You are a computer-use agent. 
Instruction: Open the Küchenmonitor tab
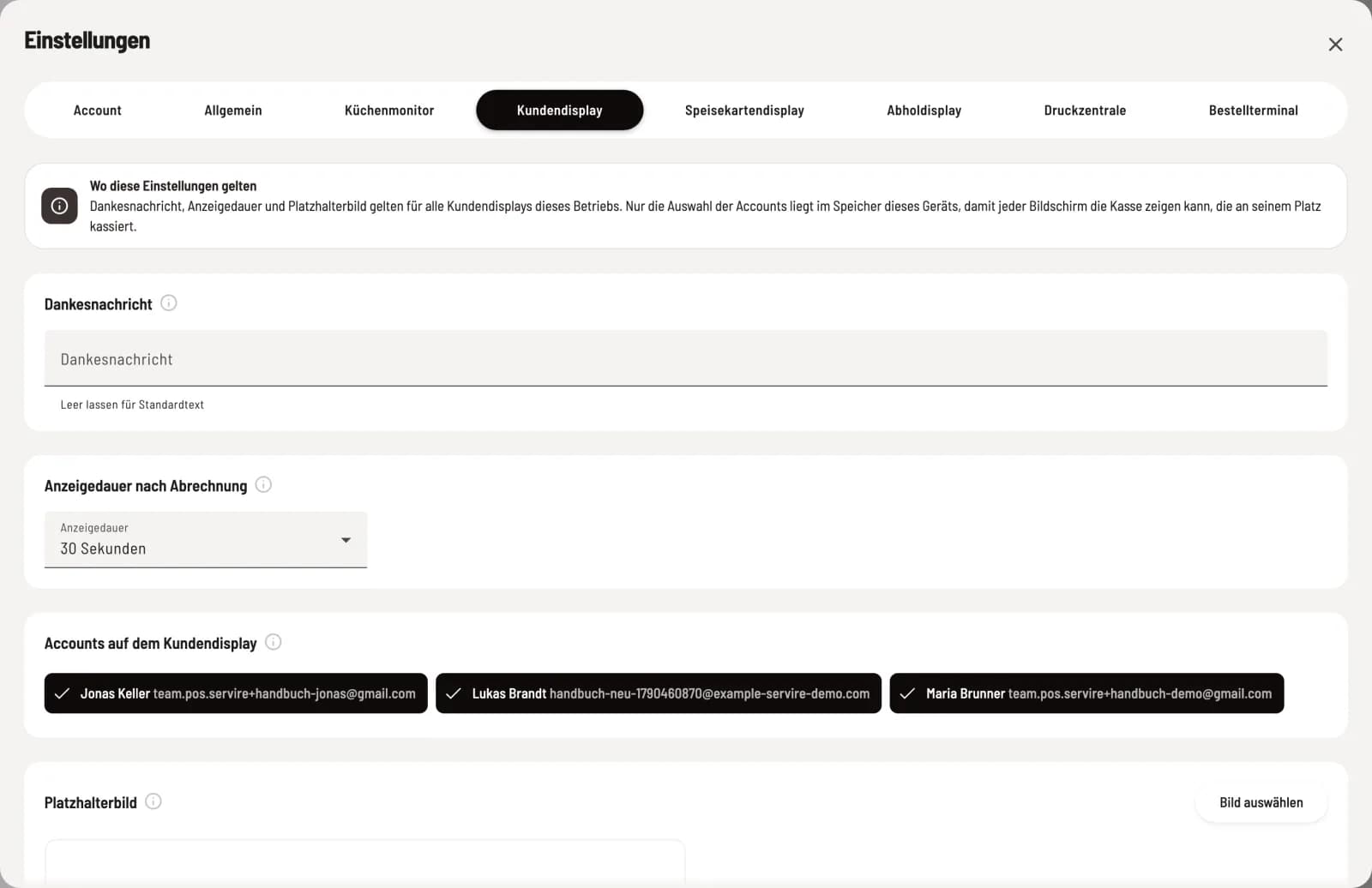389,111
